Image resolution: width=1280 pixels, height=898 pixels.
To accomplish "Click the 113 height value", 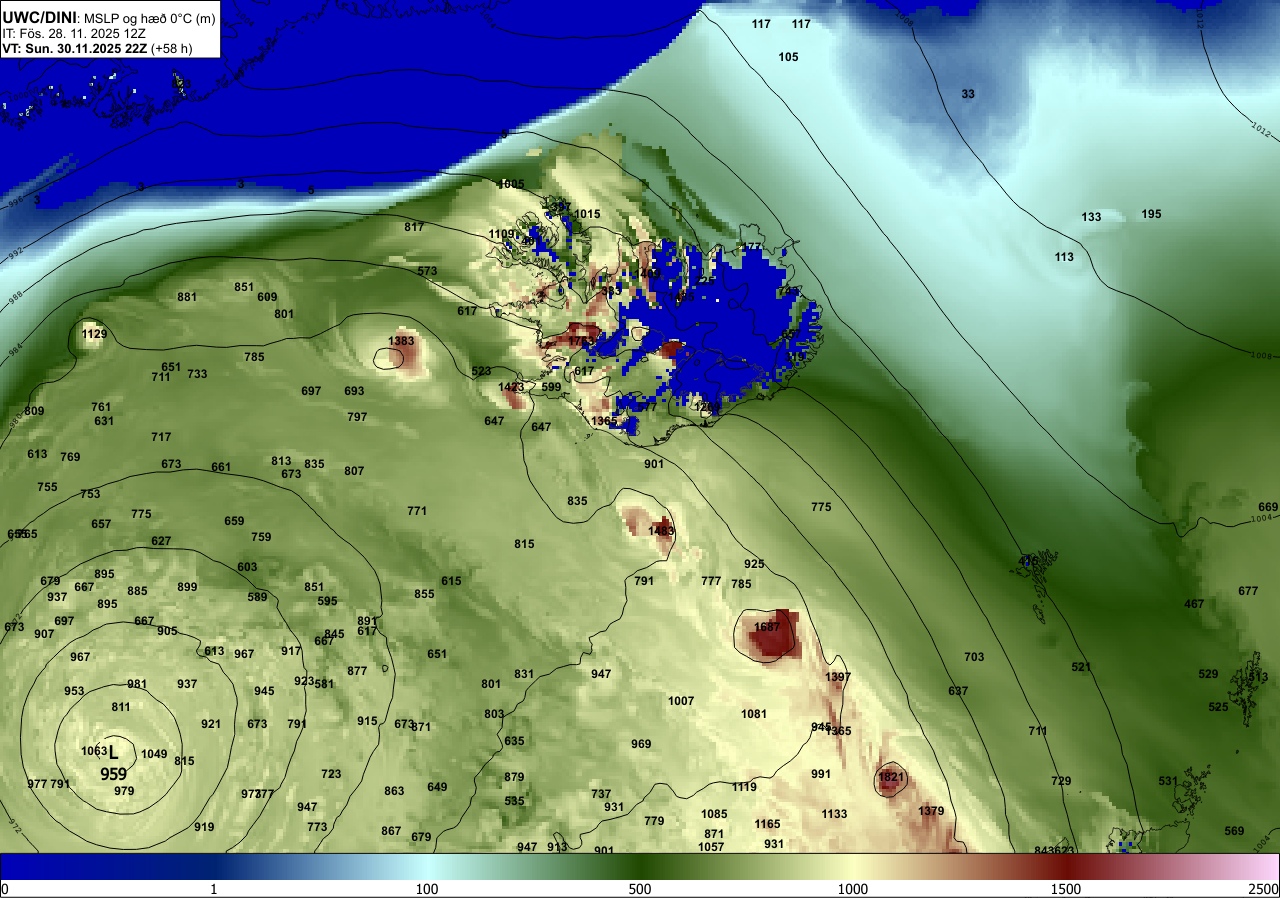I will [1064, 257].
